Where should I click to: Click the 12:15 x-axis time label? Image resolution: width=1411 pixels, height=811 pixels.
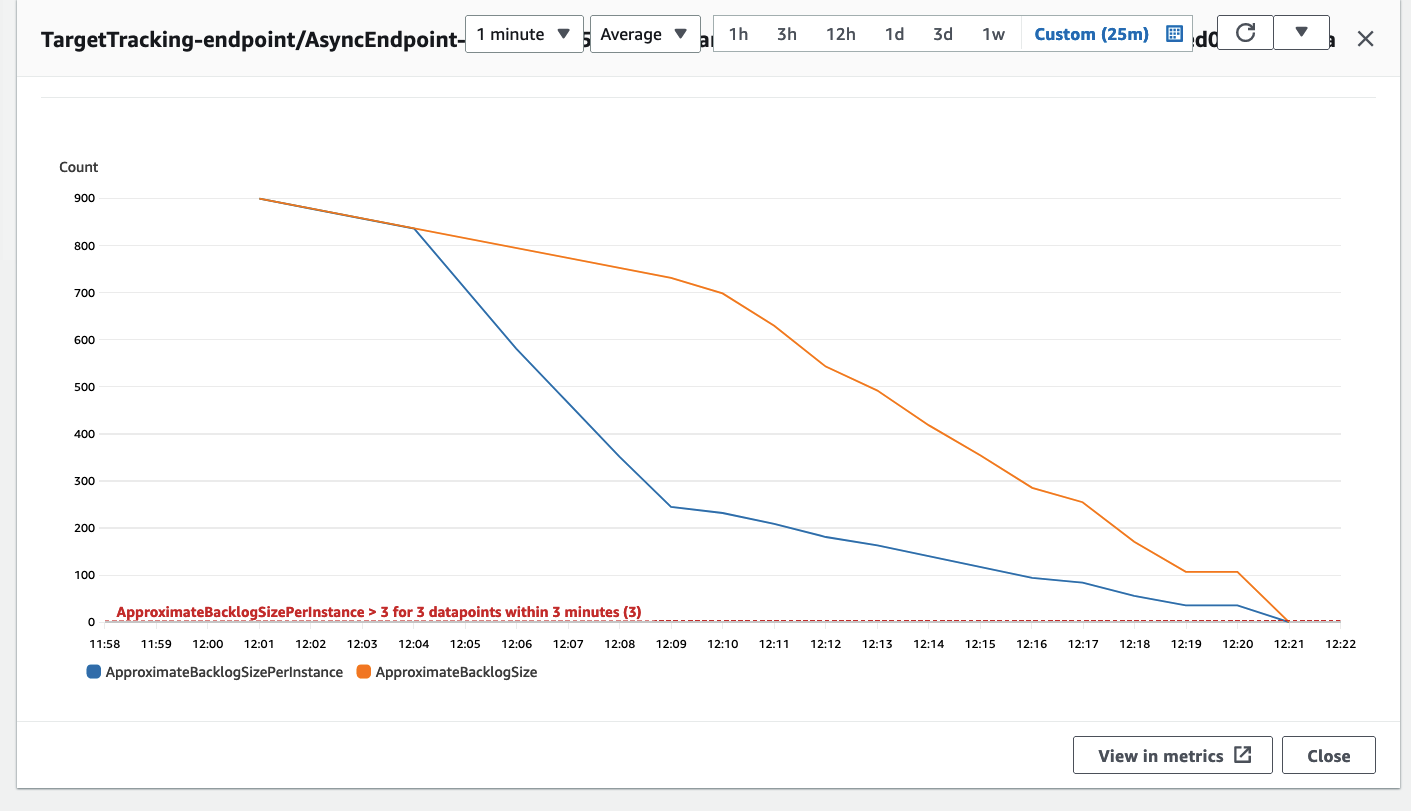click(x=980, y=644)
